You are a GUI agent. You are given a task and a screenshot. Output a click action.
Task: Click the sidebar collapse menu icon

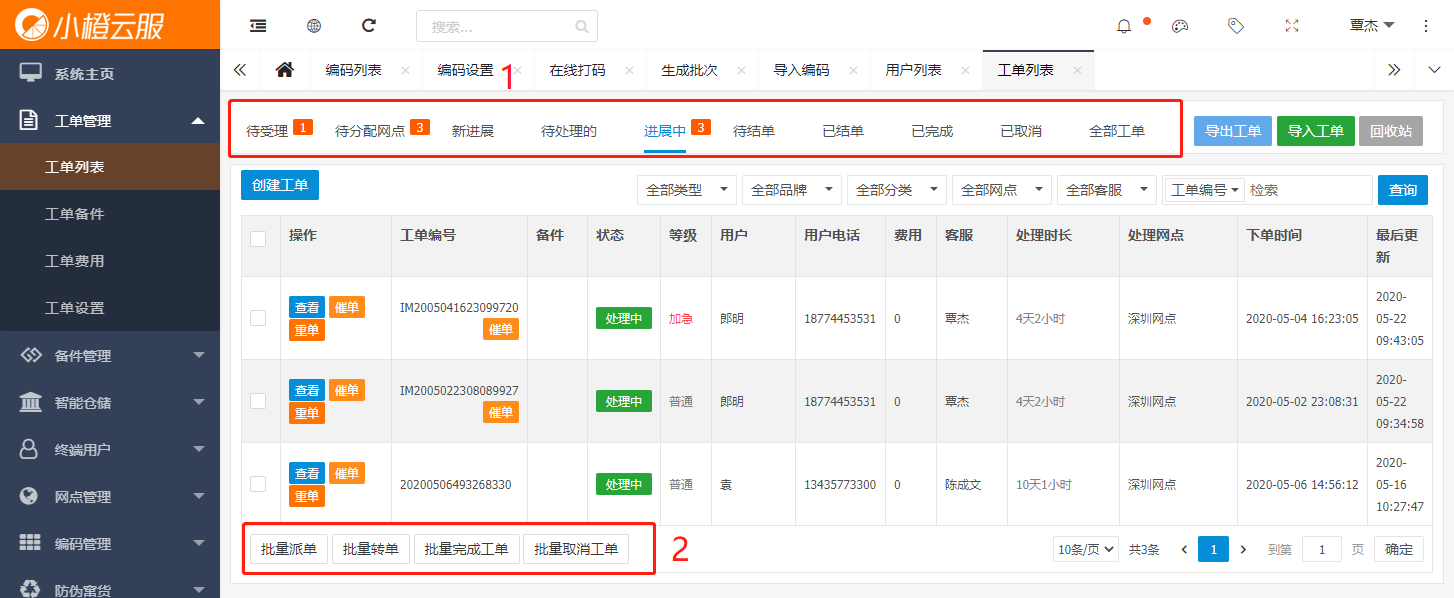pyautogui.click(x=258, y=26)
